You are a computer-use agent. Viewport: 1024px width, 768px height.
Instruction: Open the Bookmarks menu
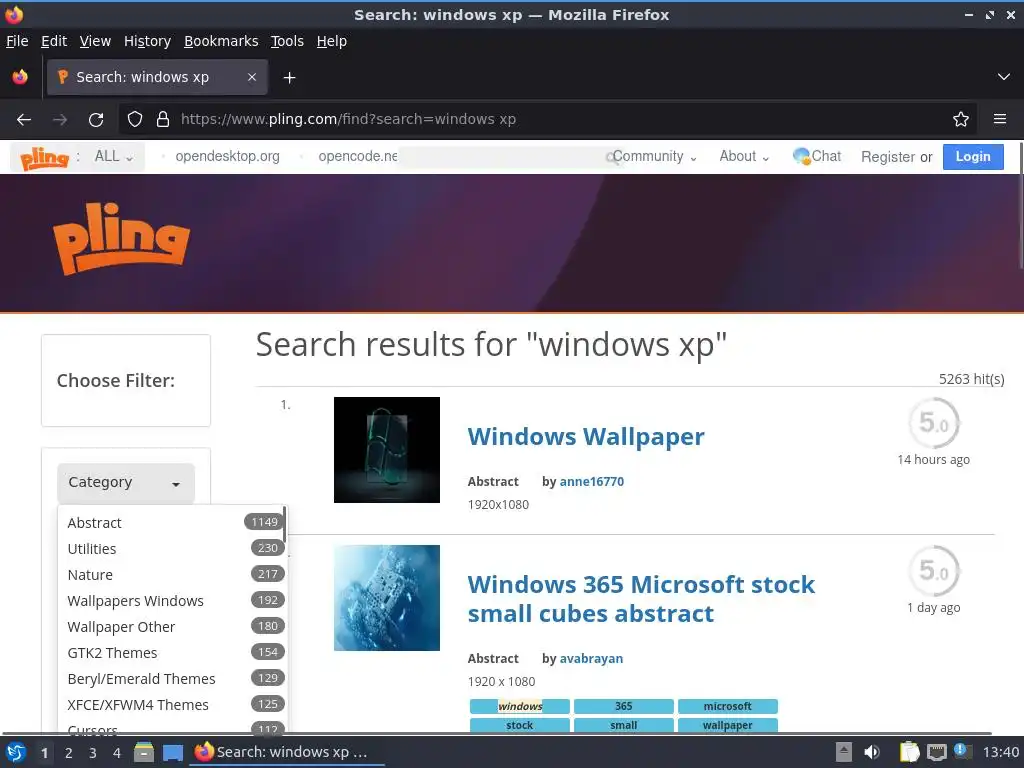pyautogui.click(x=221, y=41)
